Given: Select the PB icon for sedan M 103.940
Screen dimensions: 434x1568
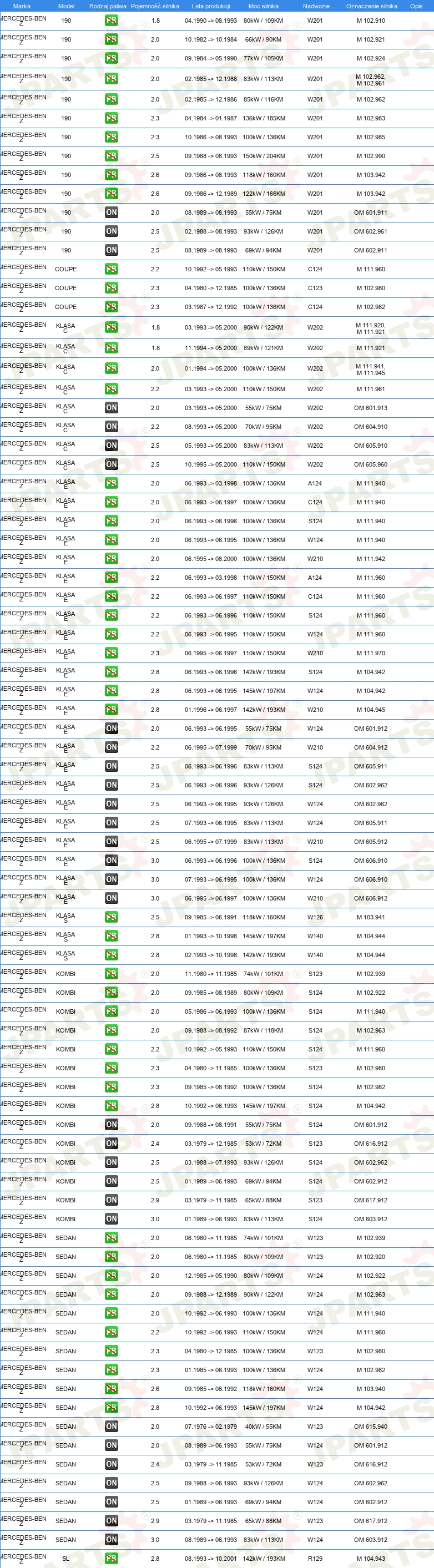Looking at the screenshot, I should click(111, 1388).
